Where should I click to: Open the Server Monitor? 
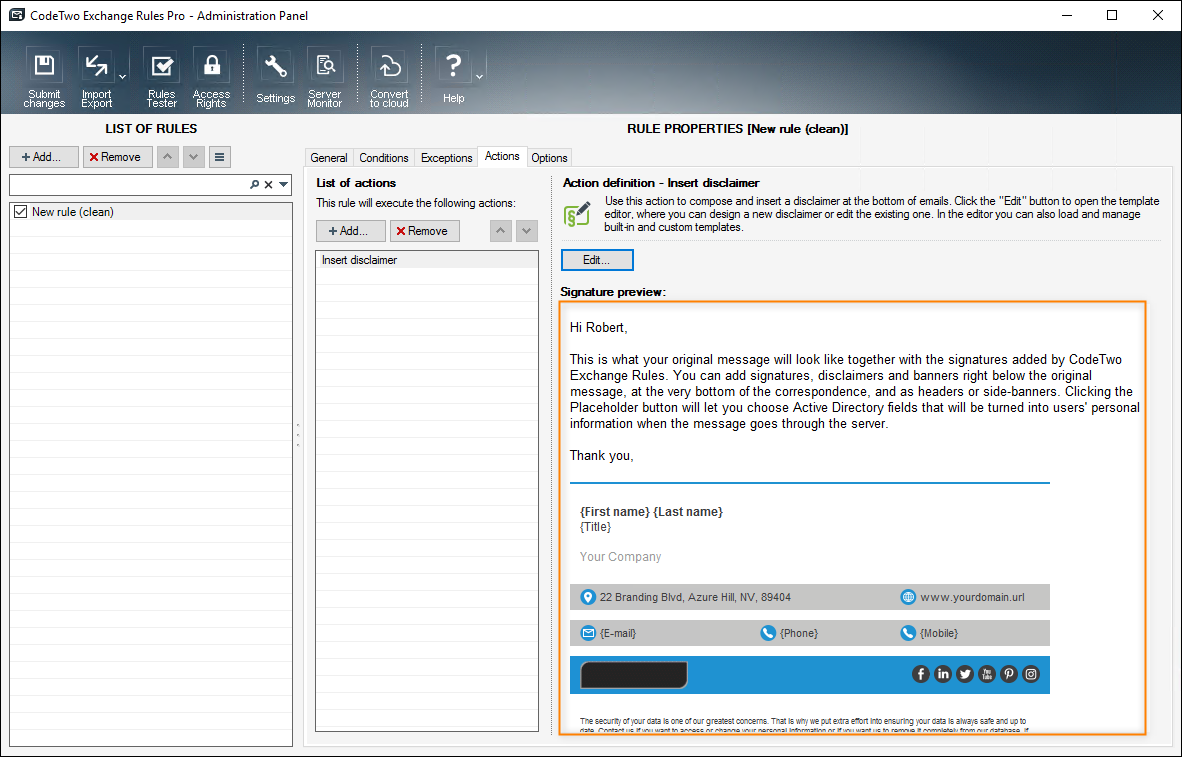325,78
